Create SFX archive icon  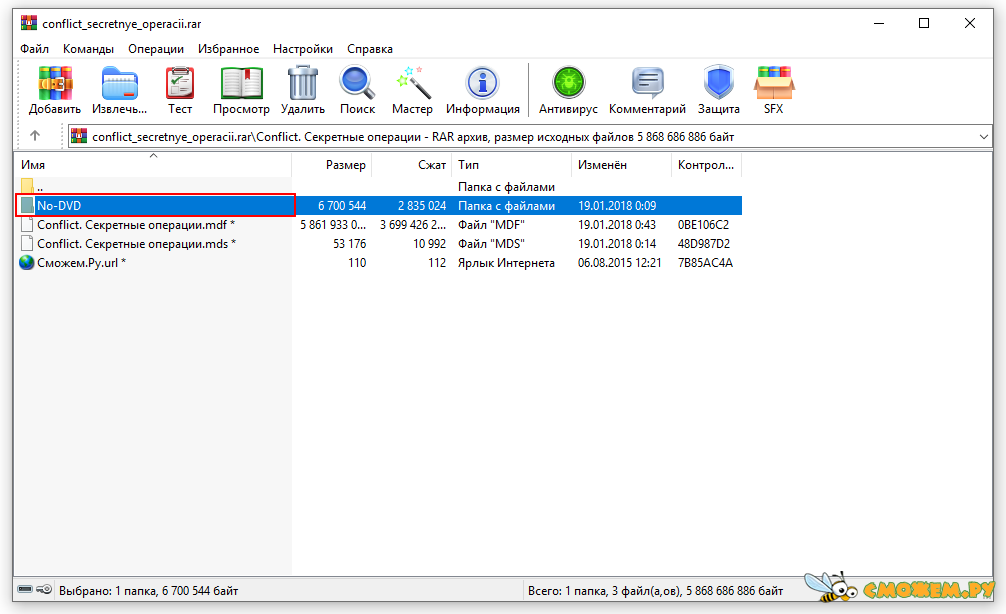(774, 83)
